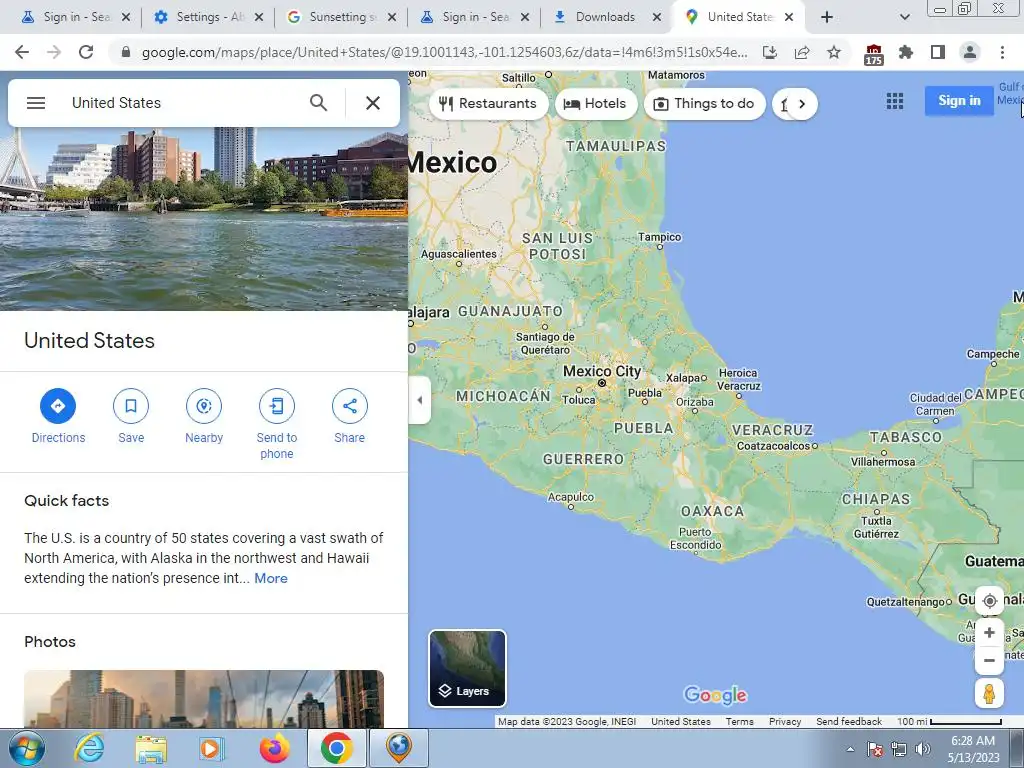The height and width of the screenshot is (768, 1024).
Task: Open the Chrome three-dot menu
Action: 1002,52
